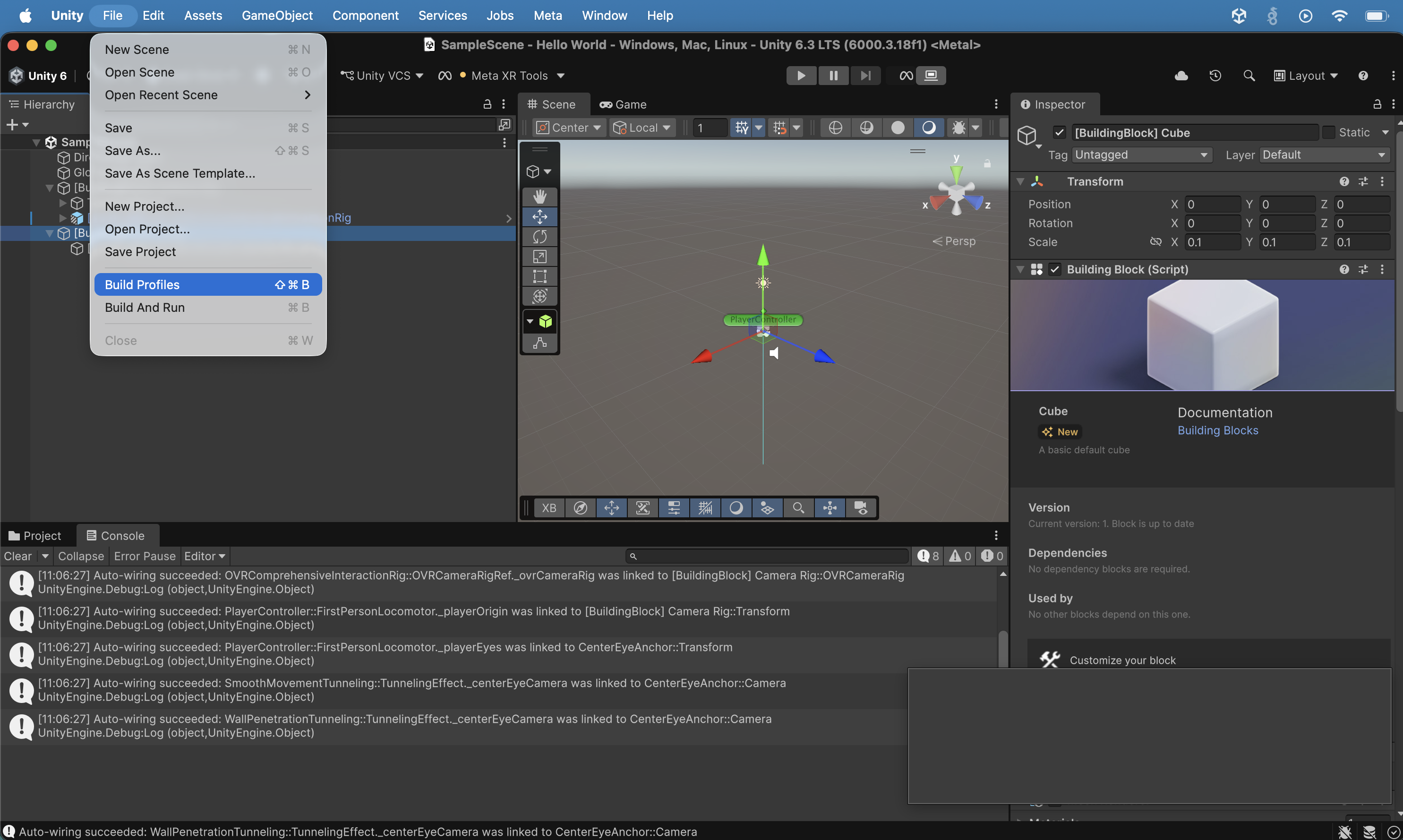The height and width of the screenshot is (840, 1403).
Task: Open Transform component help icon
Action: [x=1343, y=181]
